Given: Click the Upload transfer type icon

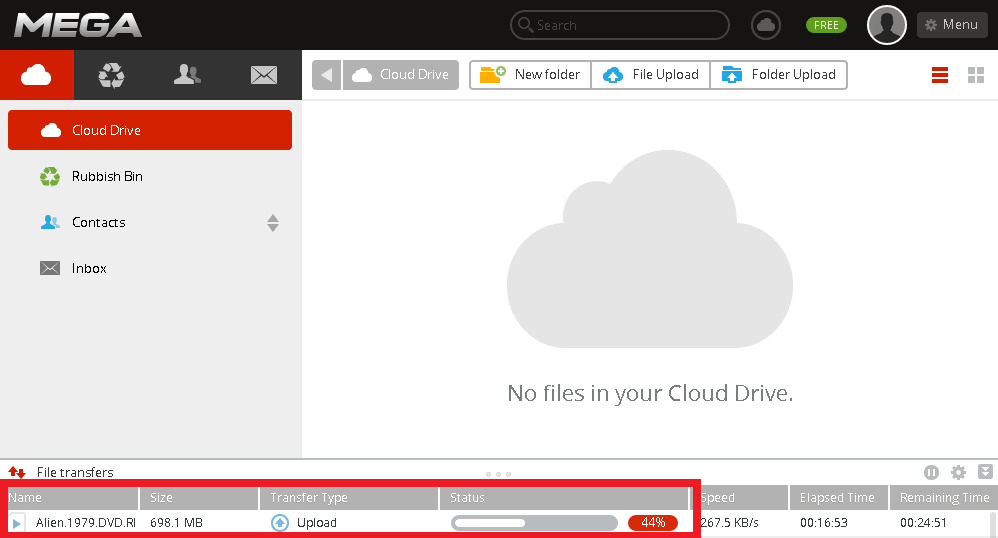Looking at the screenshot, I should pyautogui.click(x=280, y=523).
